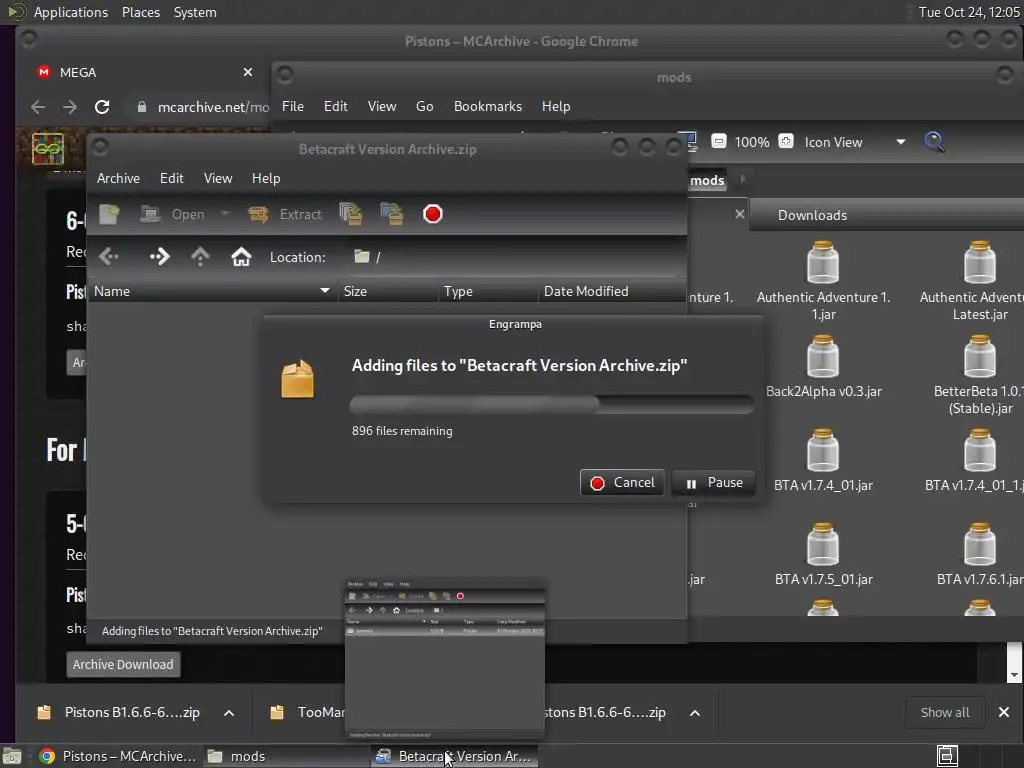Viewport: 1024px width, 768px height.
Task: Go to archive home location
Action: pos(241,257)
